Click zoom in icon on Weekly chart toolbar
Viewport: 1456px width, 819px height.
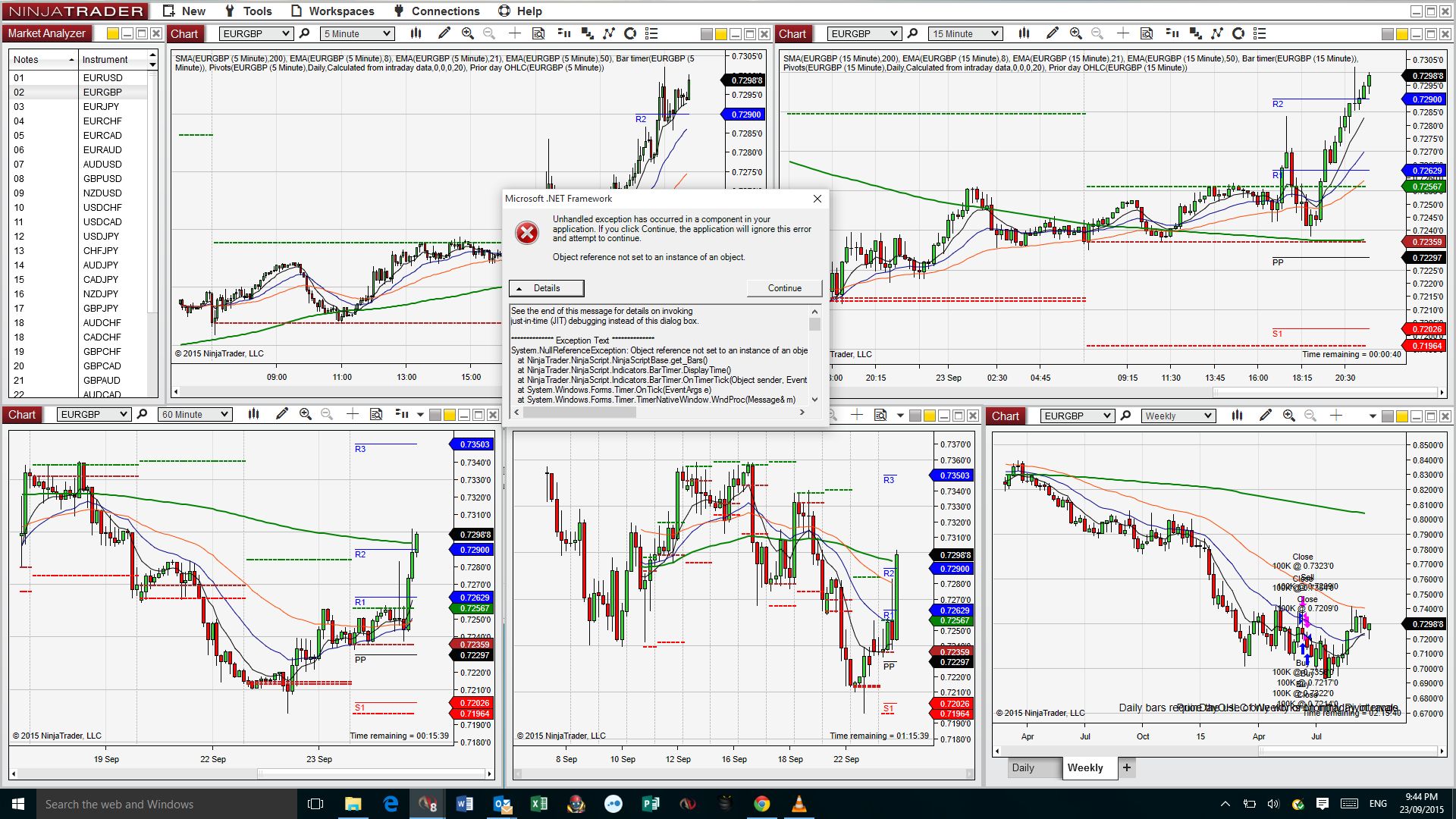click(1288, 416)
